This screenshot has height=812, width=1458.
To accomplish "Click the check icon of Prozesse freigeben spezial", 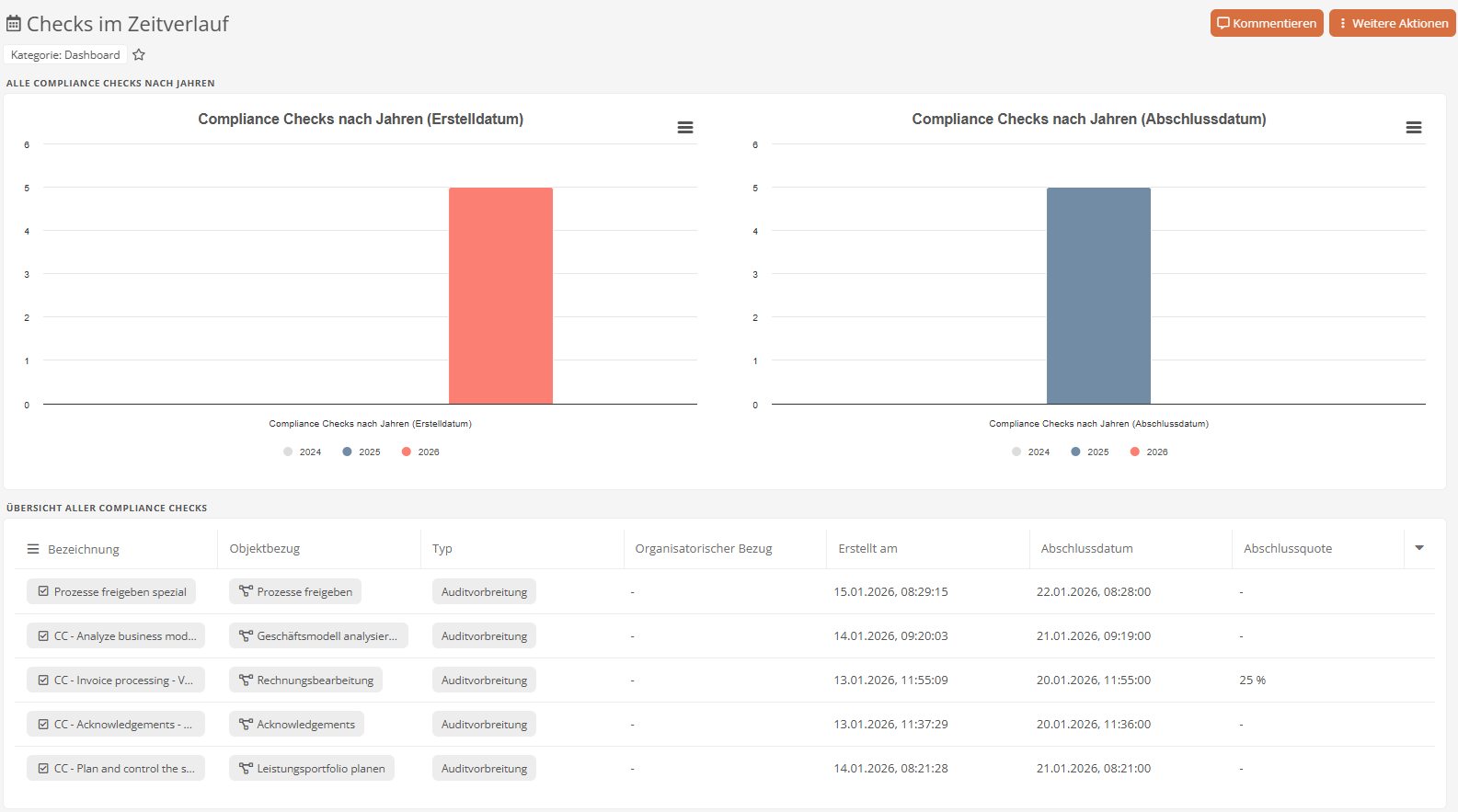I will pos(43,591).
